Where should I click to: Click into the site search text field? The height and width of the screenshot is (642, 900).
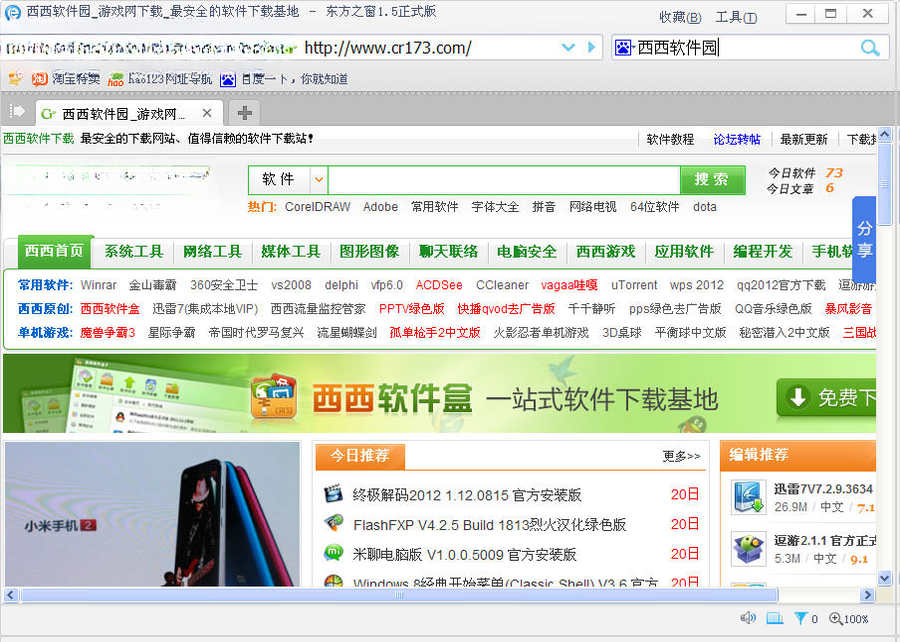(x=504, y=180)
